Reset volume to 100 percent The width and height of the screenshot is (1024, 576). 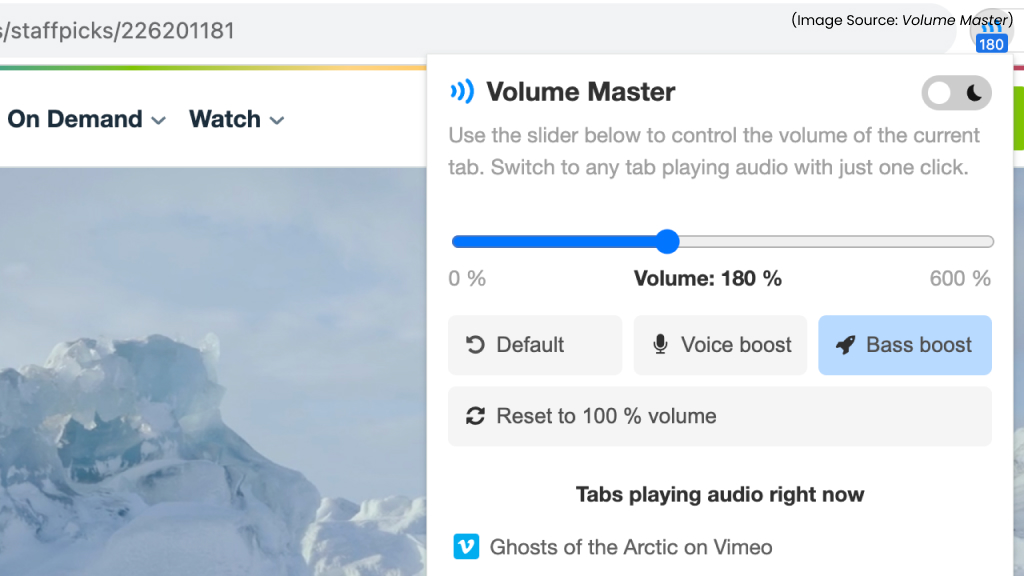pyautogui.click(x=719, y=416)
